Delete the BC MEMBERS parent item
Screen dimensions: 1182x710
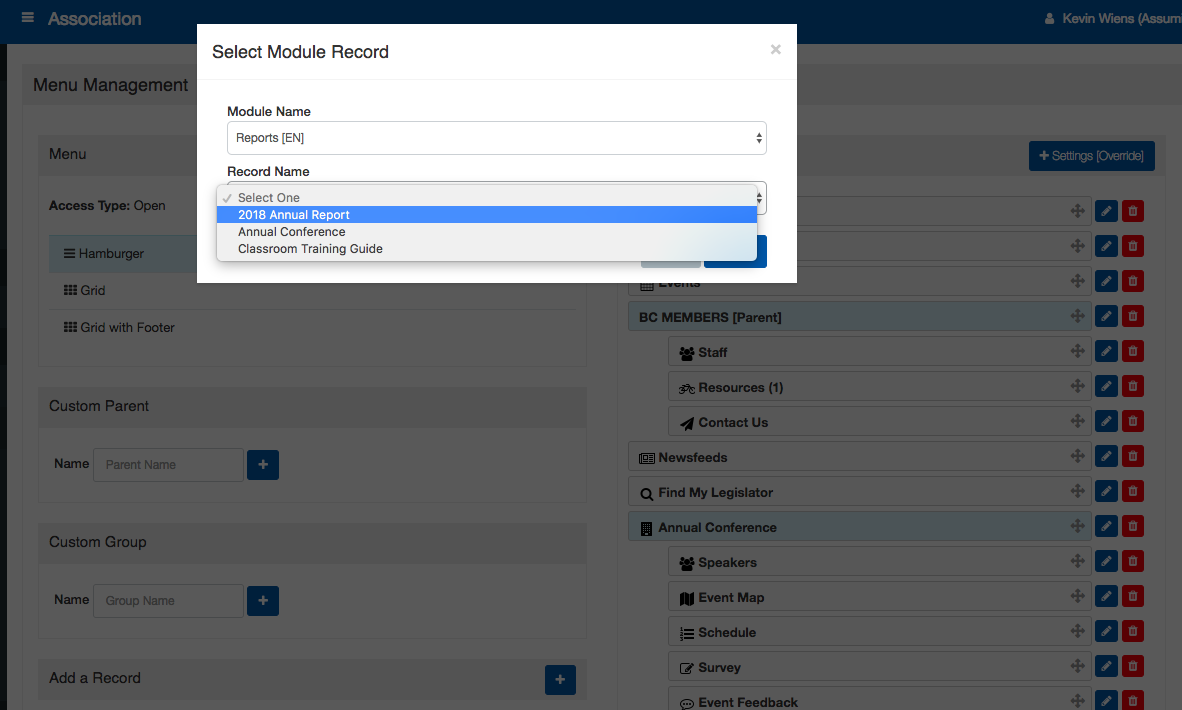point(1132,317)
